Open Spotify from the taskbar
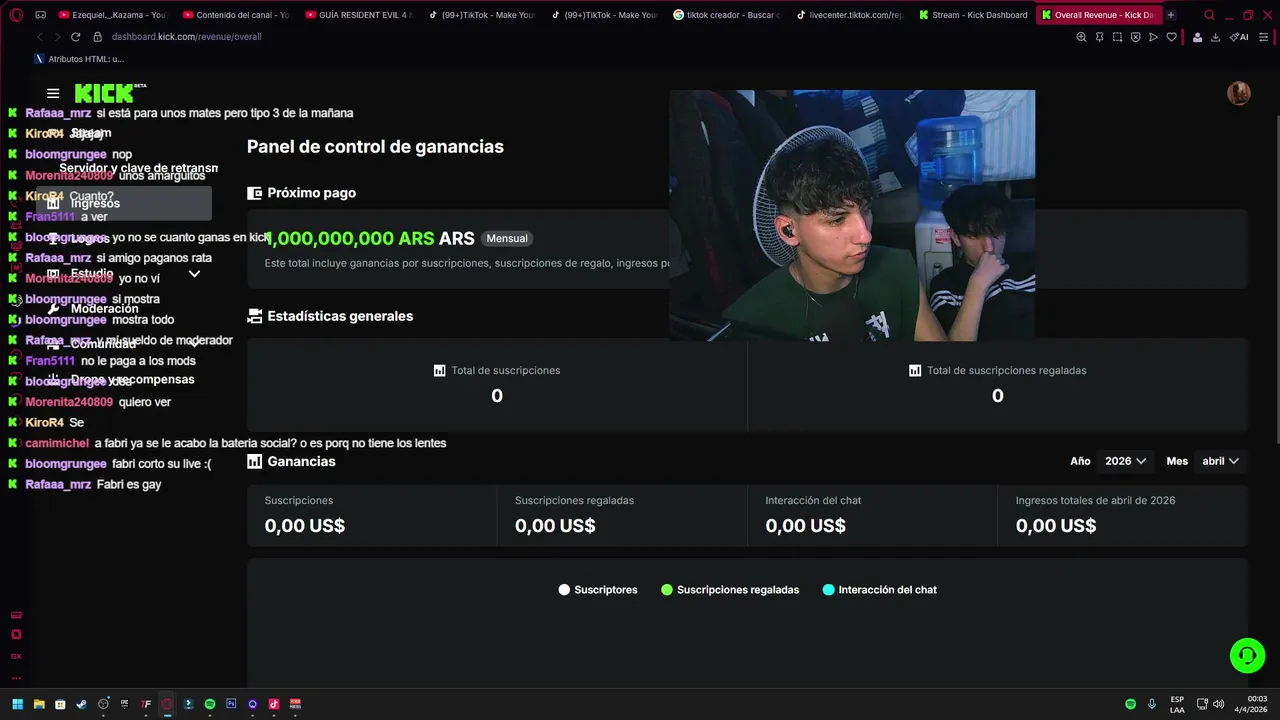Image resolution: width=1280 pixels, height=720 pixels. pos(210,704)
